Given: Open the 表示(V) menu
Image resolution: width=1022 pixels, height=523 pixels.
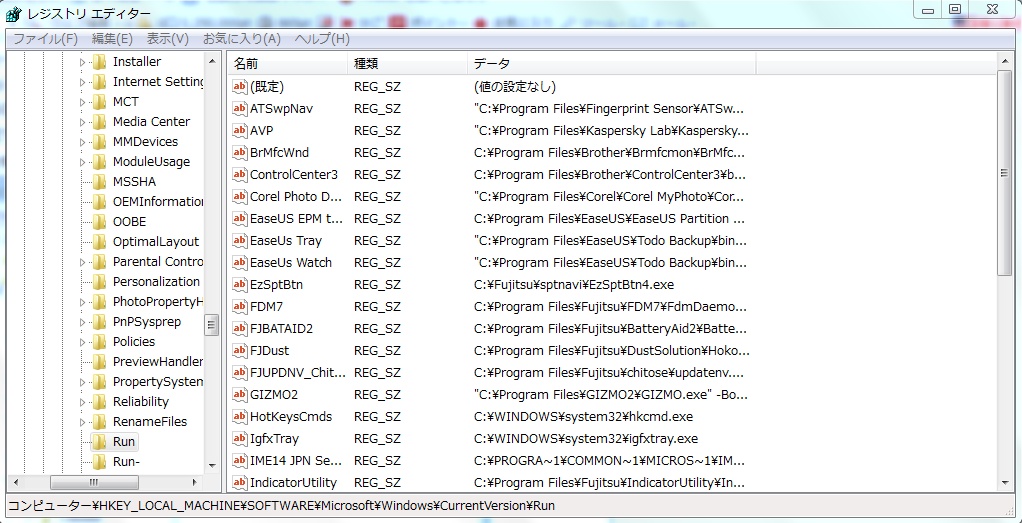Looking at the screenshot, I should 168,38.
